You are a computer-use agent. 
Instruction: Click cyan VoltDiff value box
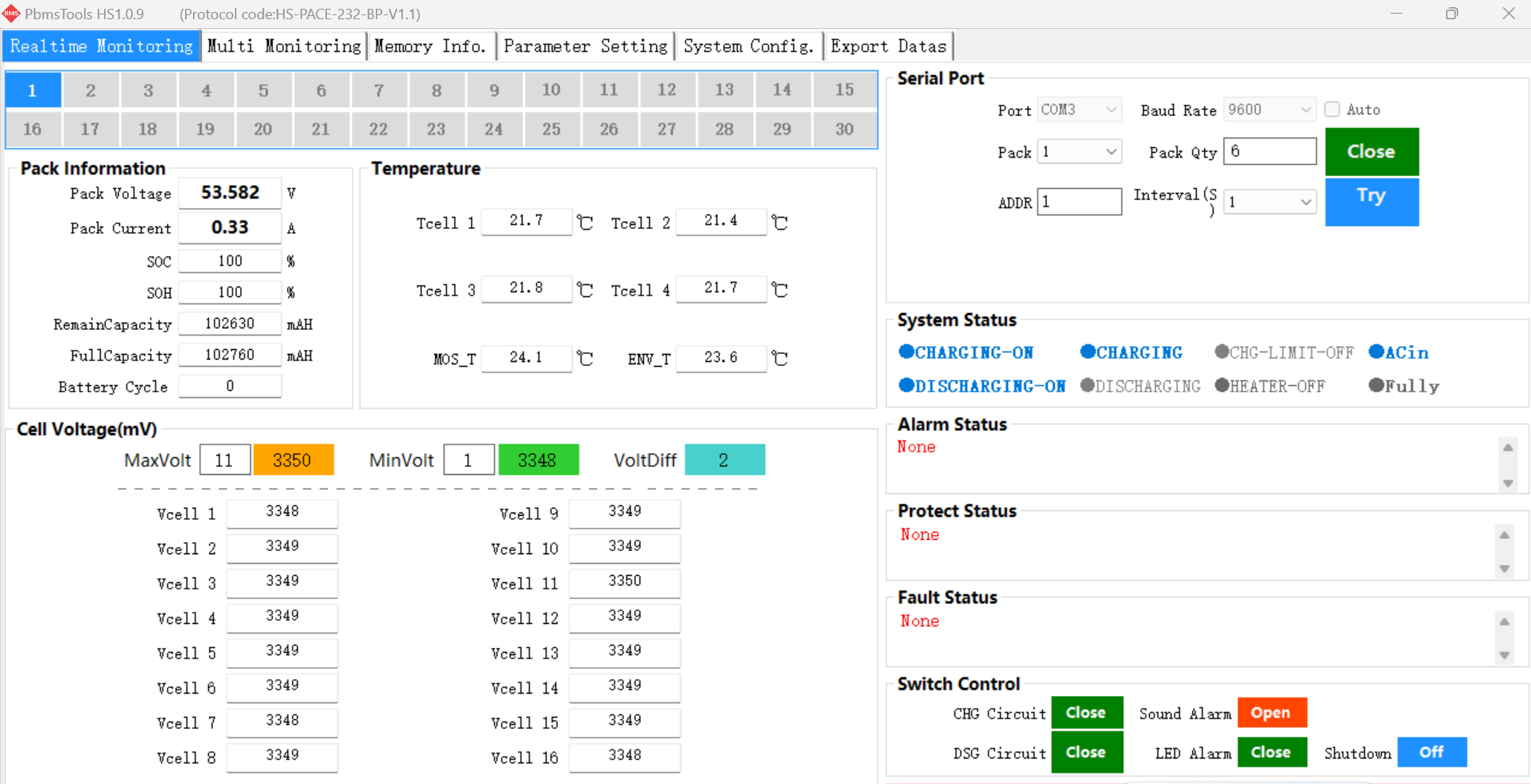point(725,460)
